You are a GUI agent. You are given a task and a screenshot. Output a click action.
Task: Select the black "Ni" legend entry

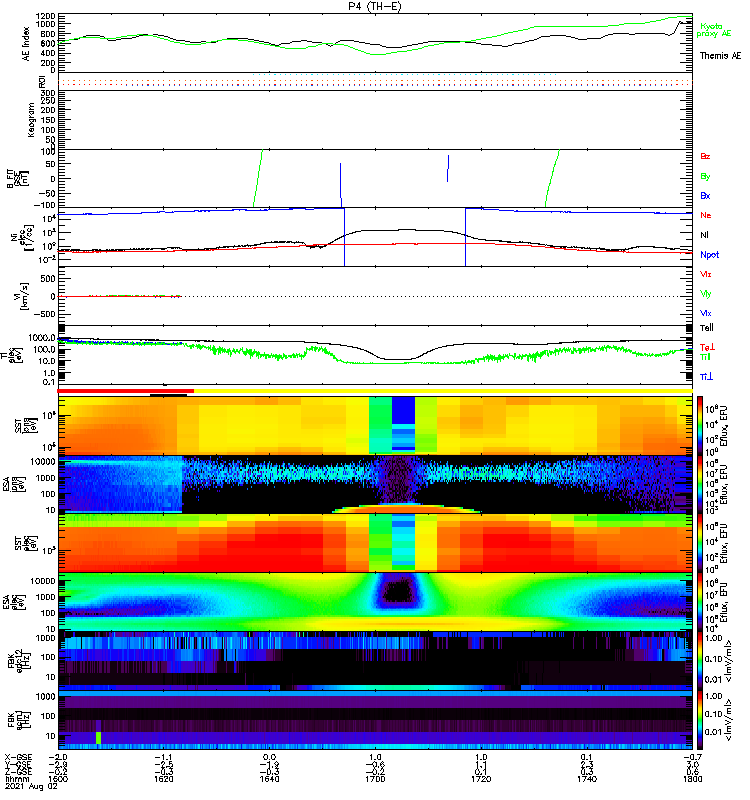click(705, 235)
